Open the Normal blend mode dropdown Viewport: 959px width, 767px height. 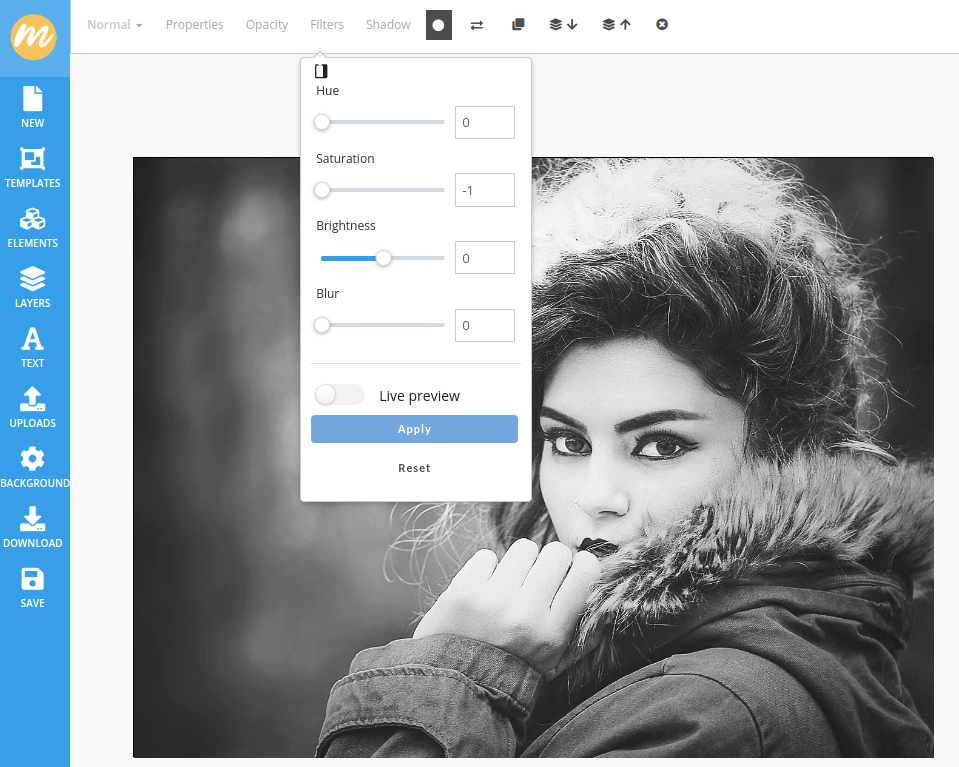coord(114,25)
